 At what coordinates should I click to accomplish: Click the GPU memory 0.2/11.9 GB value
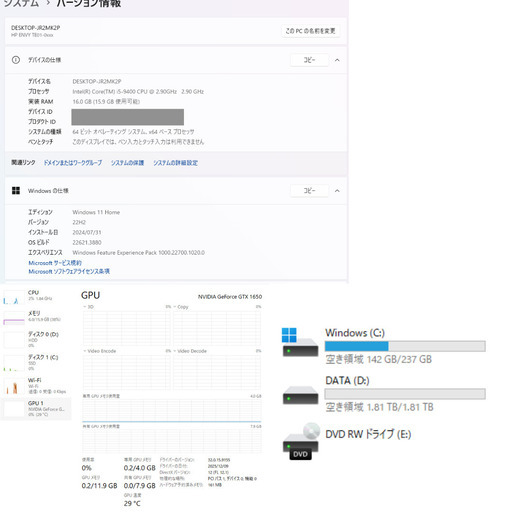(x=99, y=486)
